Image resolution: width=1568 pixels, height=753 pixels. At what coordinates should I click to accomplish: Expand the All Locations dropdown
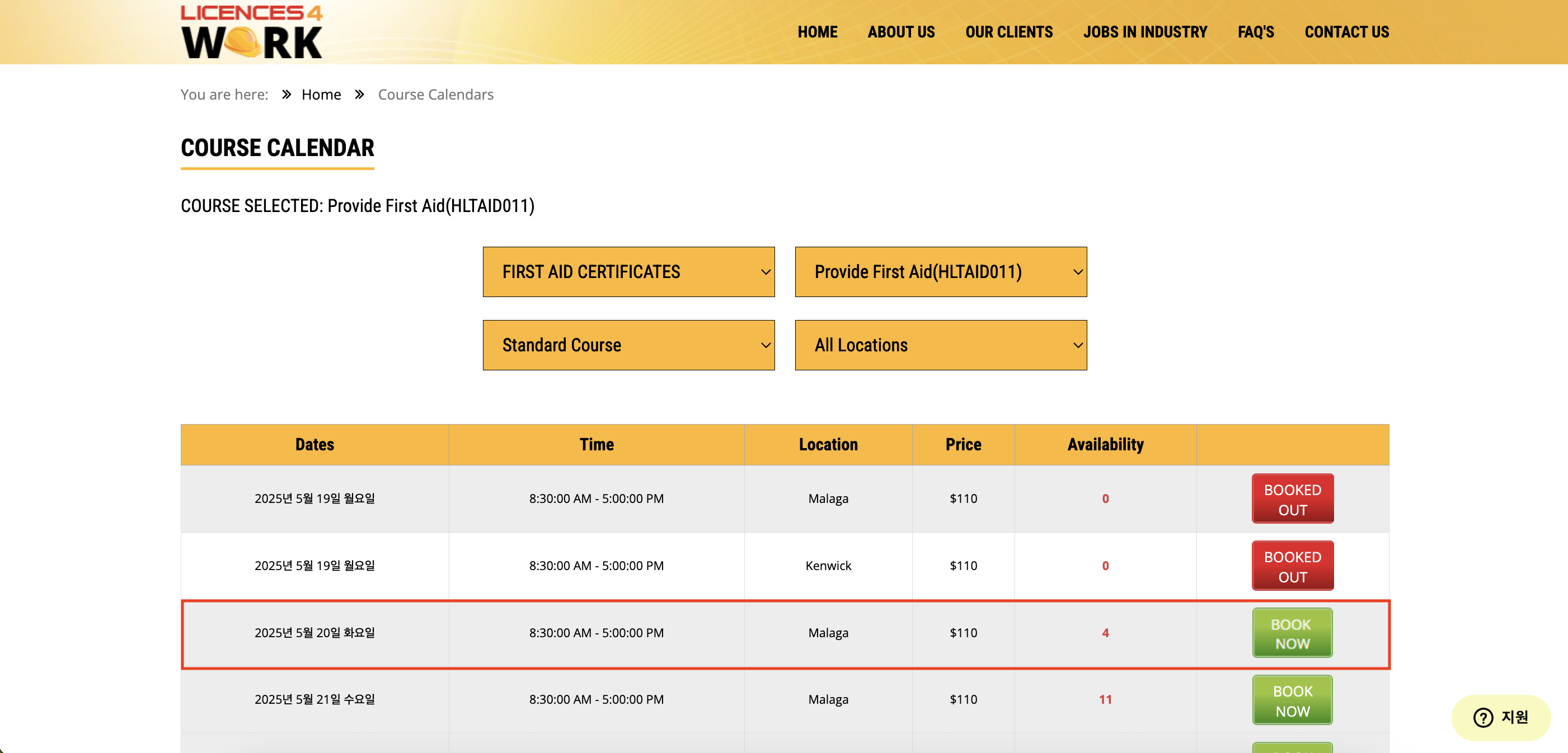tap(940, 345)
